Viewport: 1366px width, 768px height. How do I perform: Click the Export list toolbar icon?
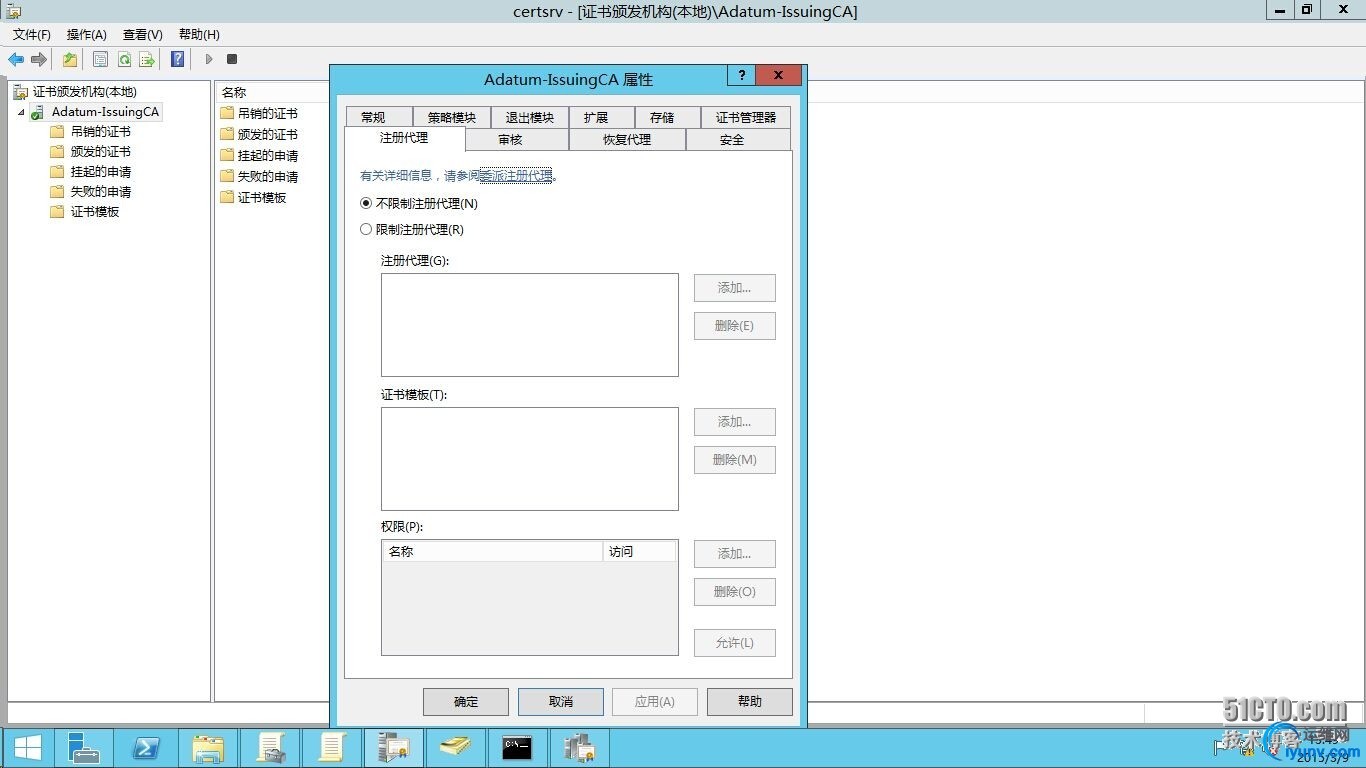click(147, 59)
